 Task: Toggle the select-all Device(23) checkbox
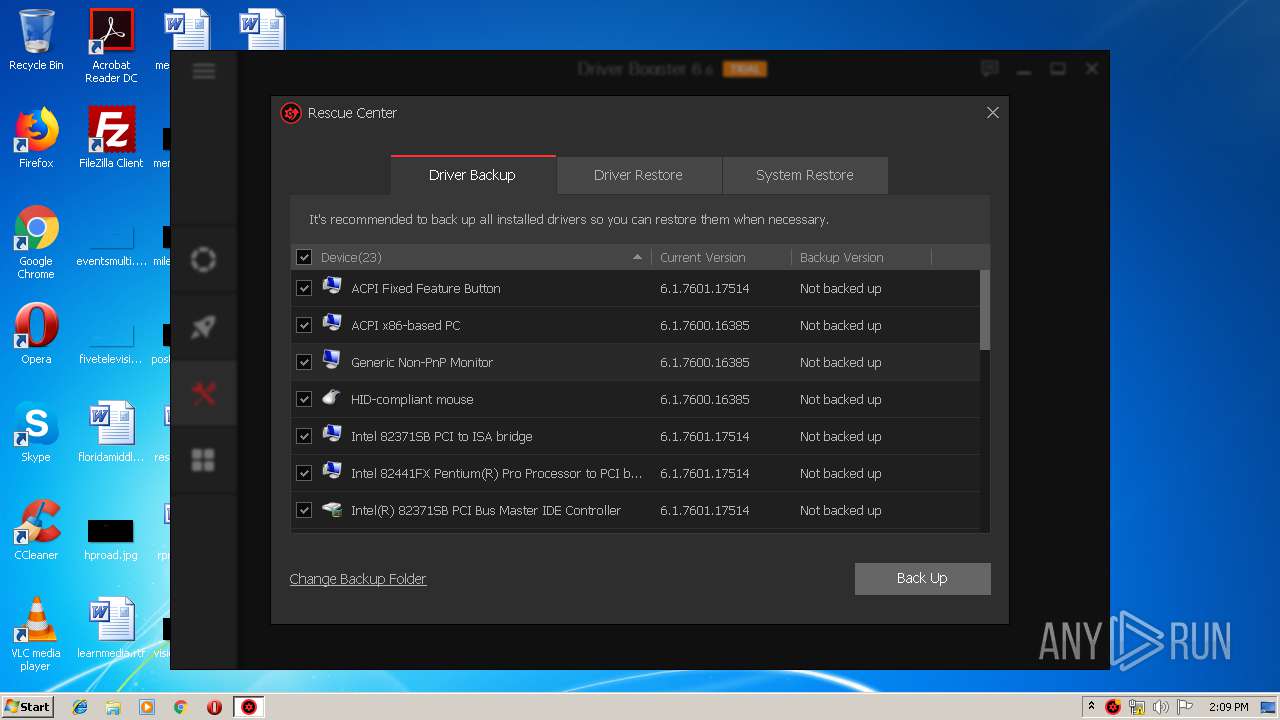click(x=304, y=257)
